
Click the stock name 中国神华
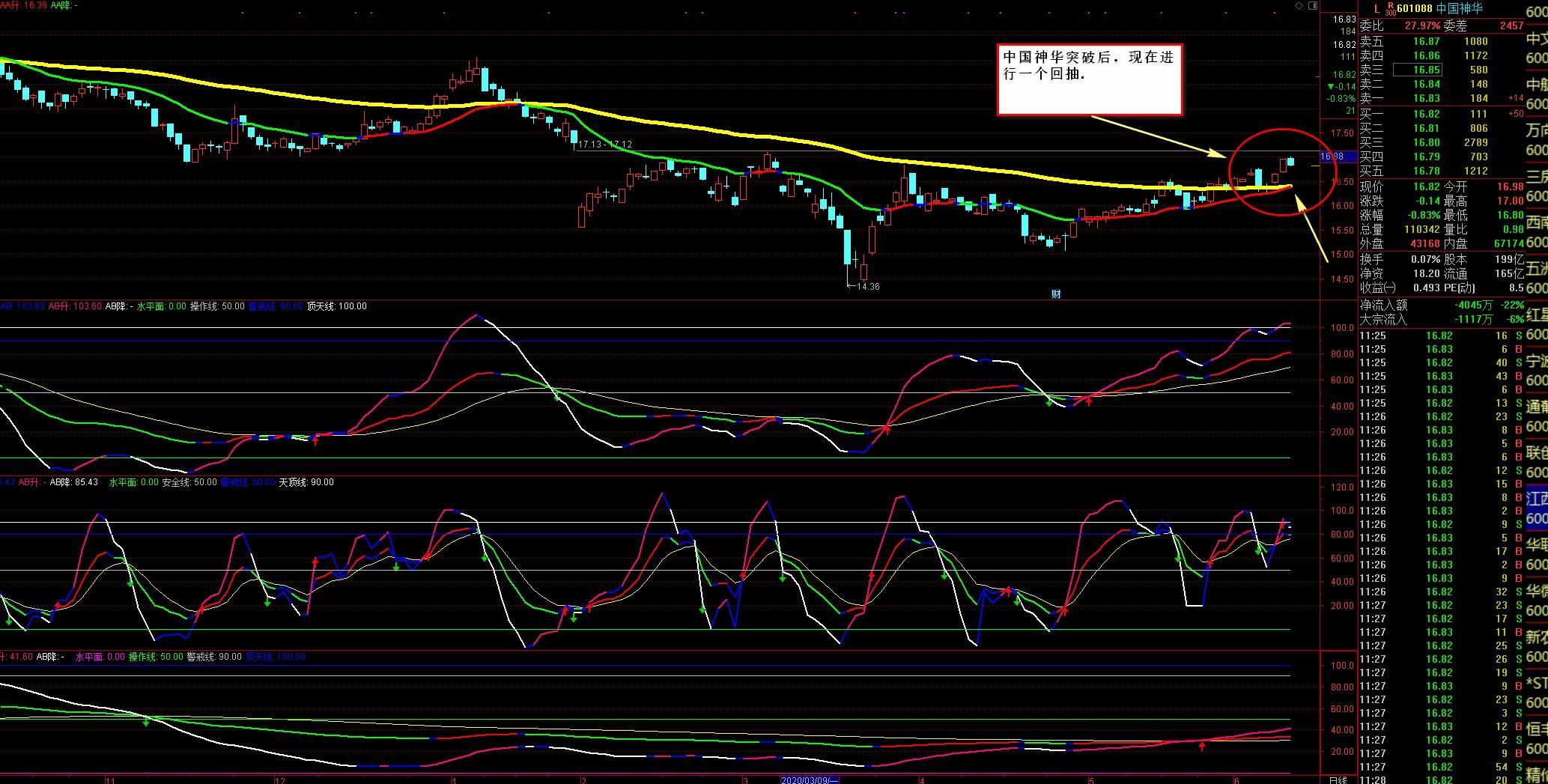(x=1459, y=8)
